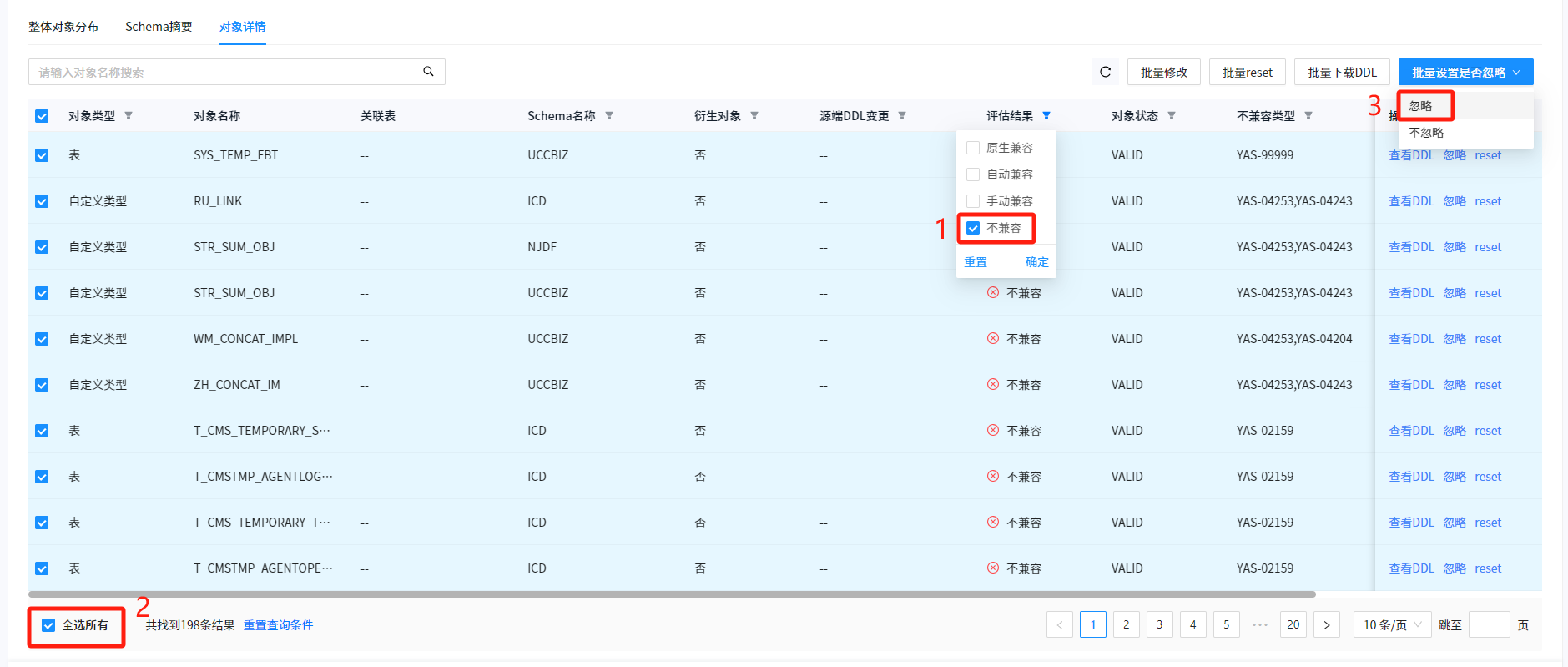Check the 原生兼容 filter option
1568x667 pixels.
coord(973,148)
